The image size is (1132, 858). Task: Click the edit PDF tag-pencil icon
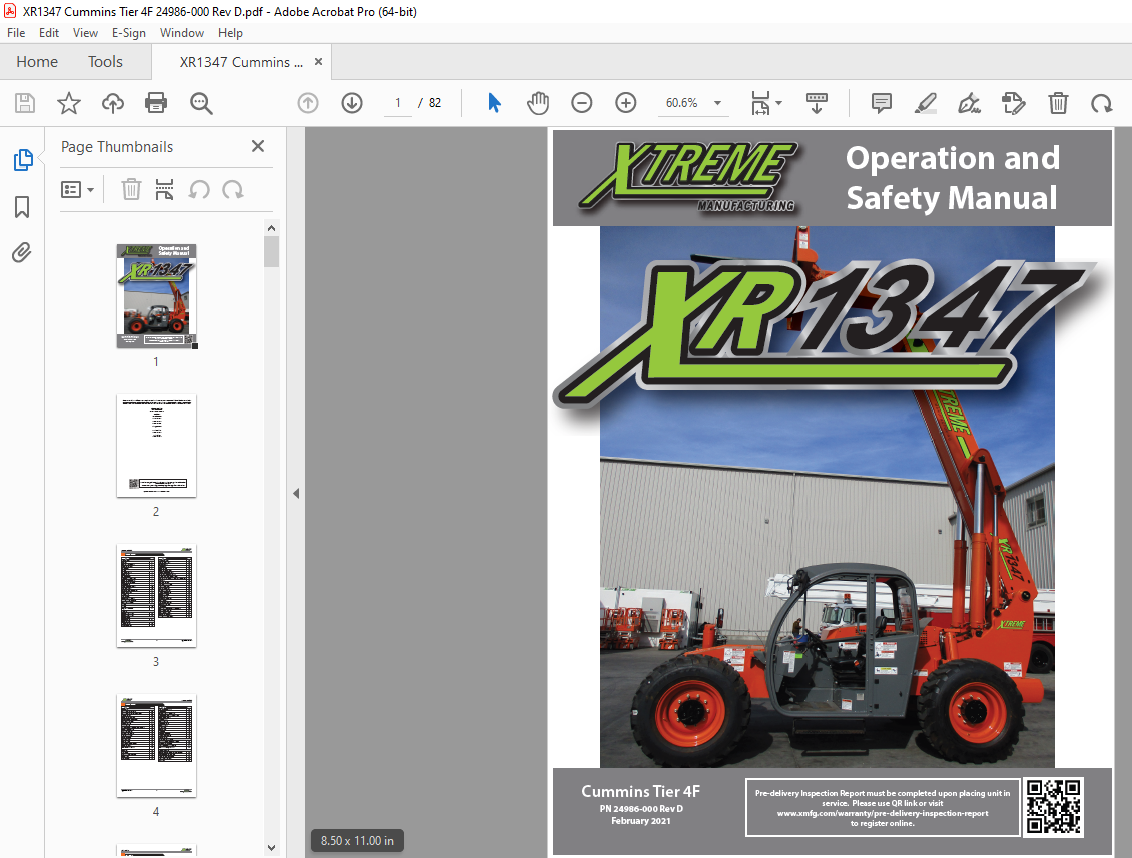[x=1014, y=103]
